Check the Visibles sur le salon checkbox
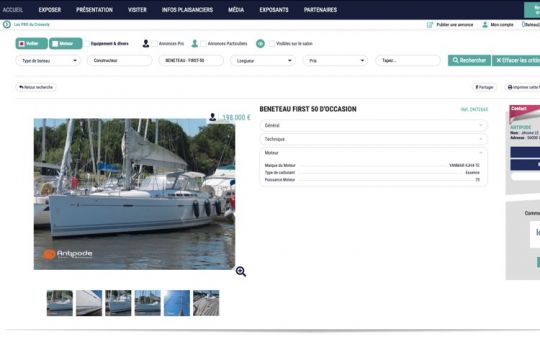The width and height of the screenshot is (540, 360). 272,44
